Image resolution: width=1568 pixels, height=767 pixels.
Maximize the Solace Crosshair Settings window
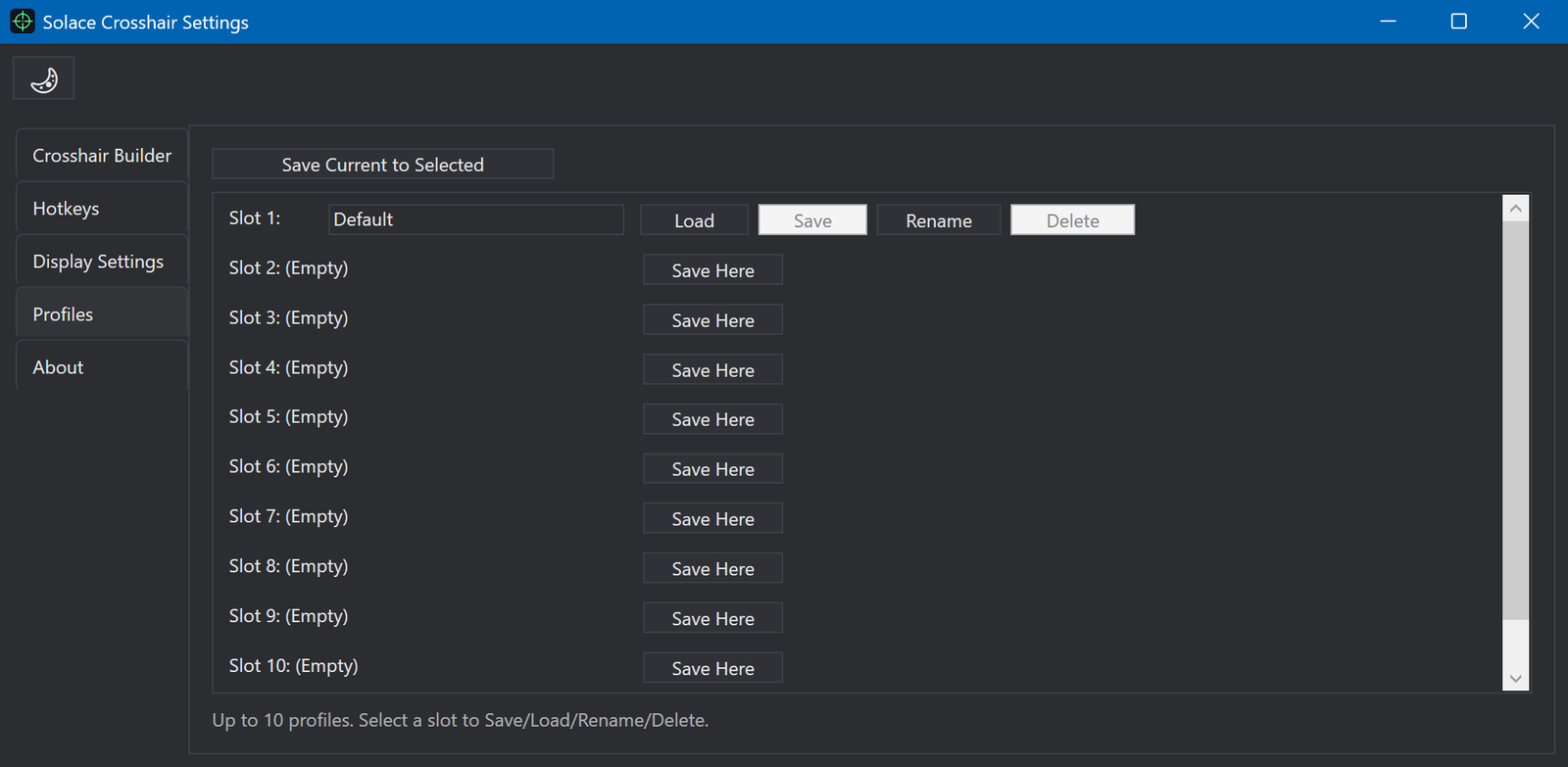point(1459,22)
